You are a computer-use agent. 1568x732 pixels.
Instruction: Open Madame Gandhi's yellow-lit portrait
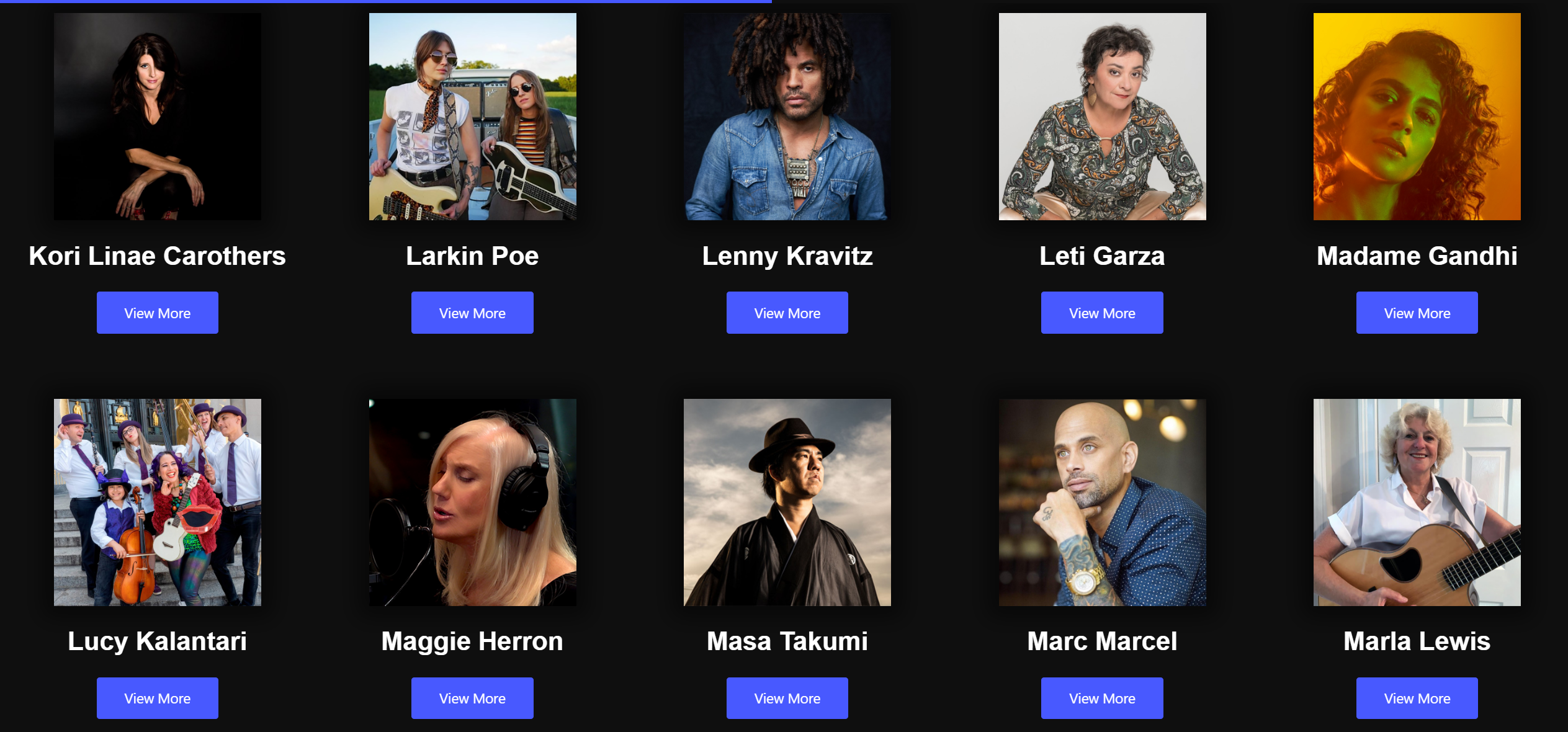pyautogui.click(x=1417, y=117)
